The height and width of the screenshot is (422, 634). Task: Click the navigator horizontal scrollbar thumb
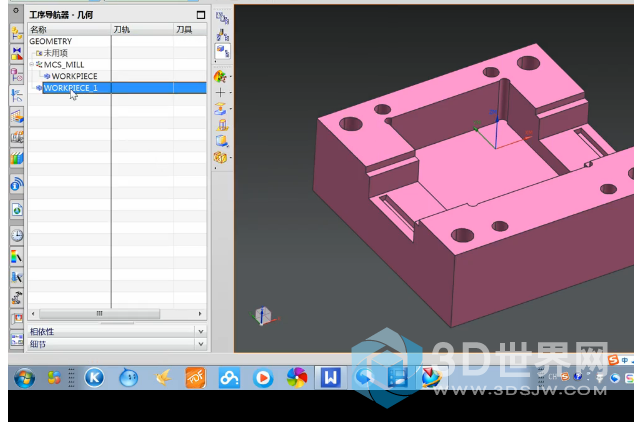click(x=99, y=314)
